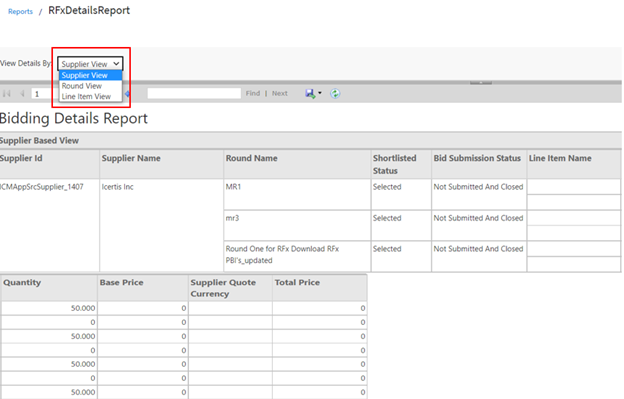624x399 pixels.
Task: Select the MR1 round name cell
Action: pos(297,195)
